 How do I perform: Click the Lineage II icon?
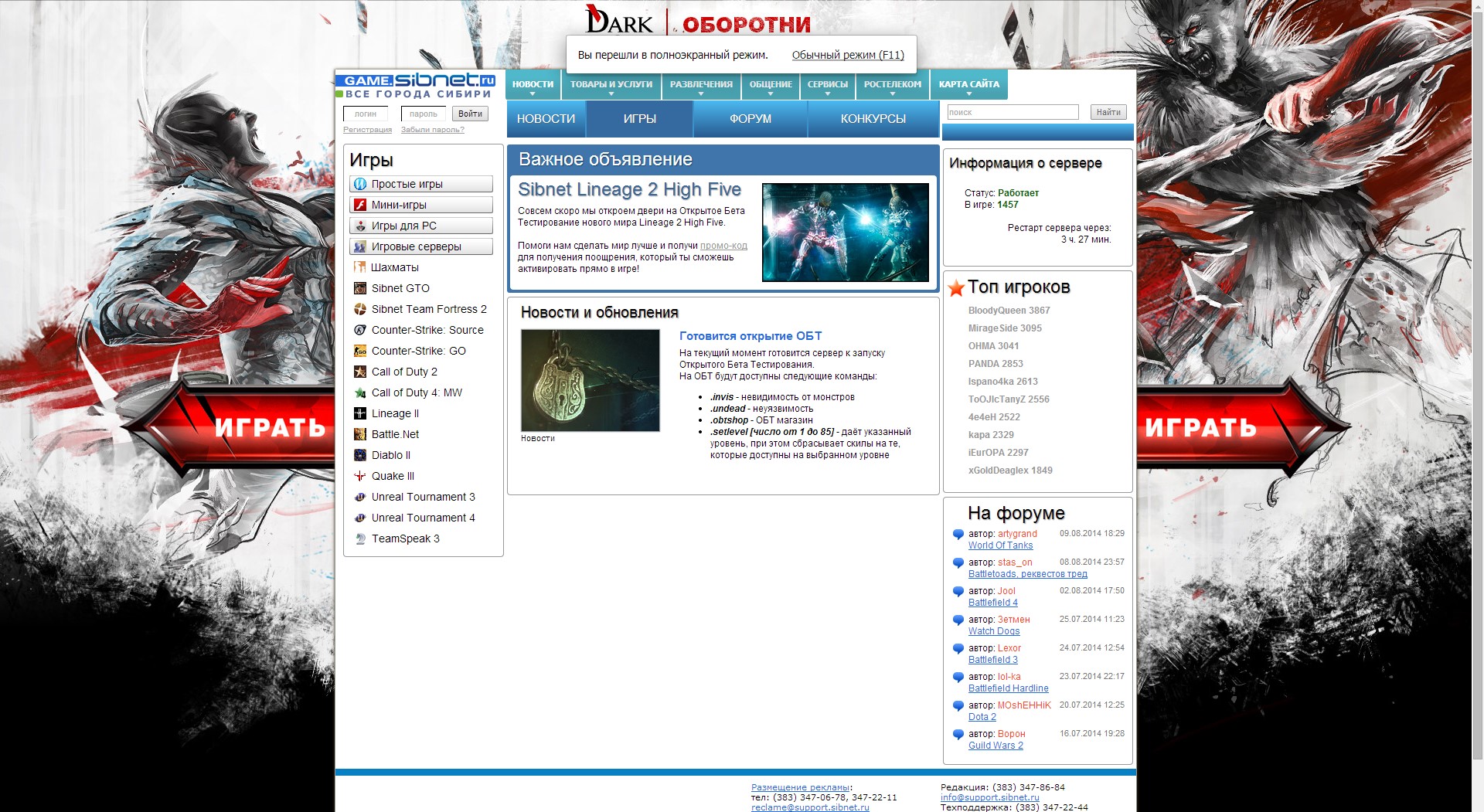pyautogui.click(x=359, y=413)
